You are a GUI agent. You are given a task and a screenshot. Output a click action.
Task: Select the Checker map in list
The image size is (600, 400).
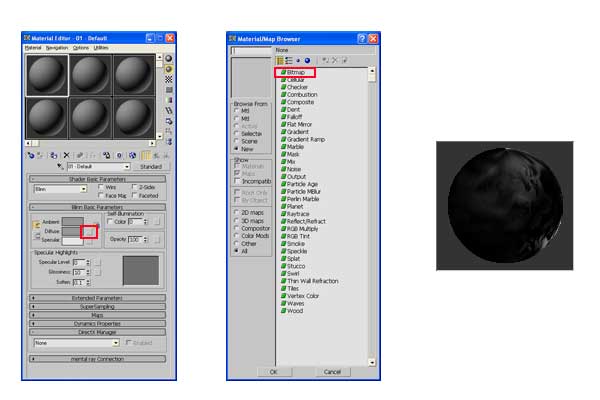pyautogui.click(x=297, y=87)
